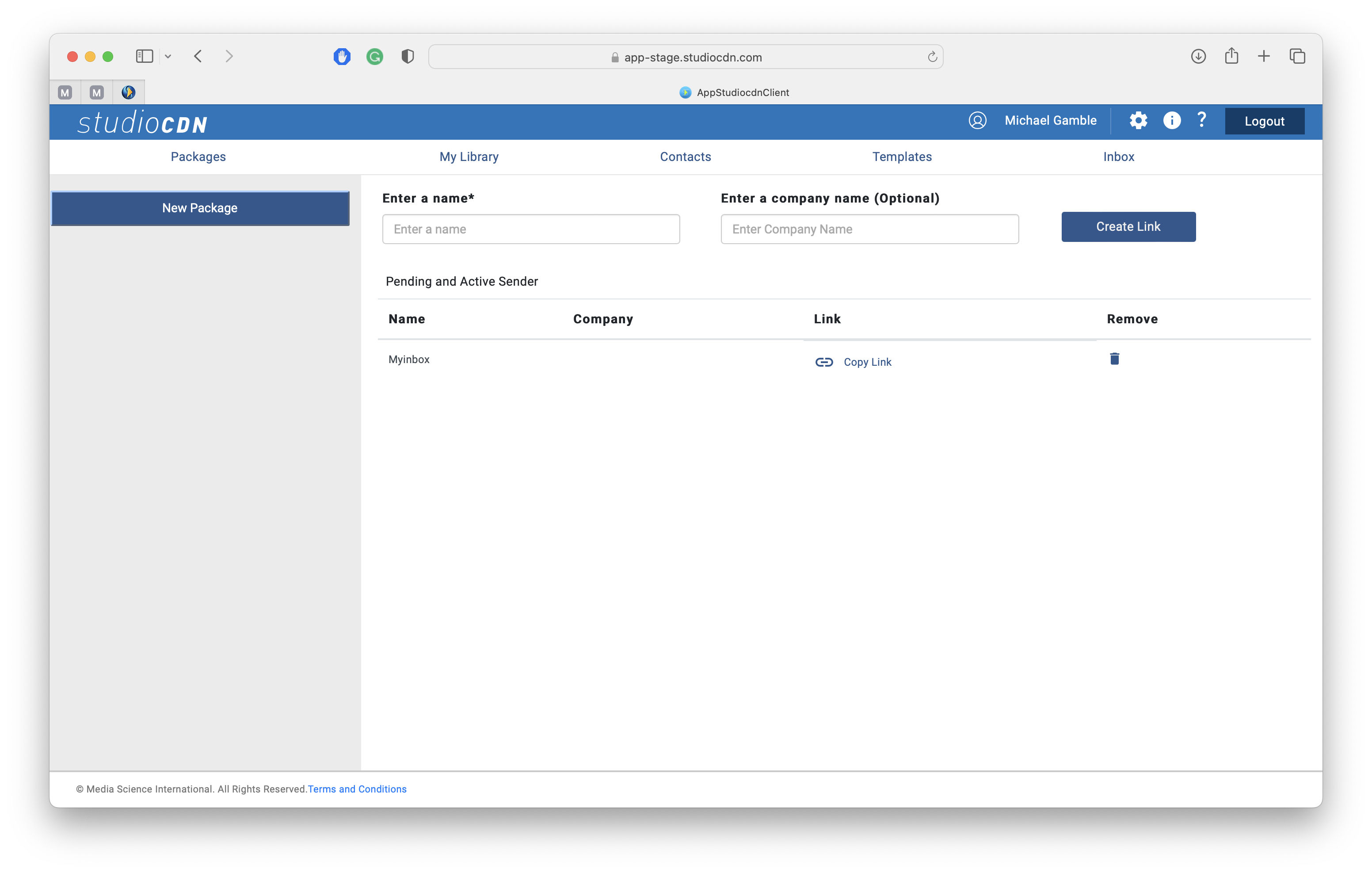This screenshot has width=1372, height=873.
Task: Expand sidebar dropdown chevron in Safari toolbar
Action: click(168, 57)
